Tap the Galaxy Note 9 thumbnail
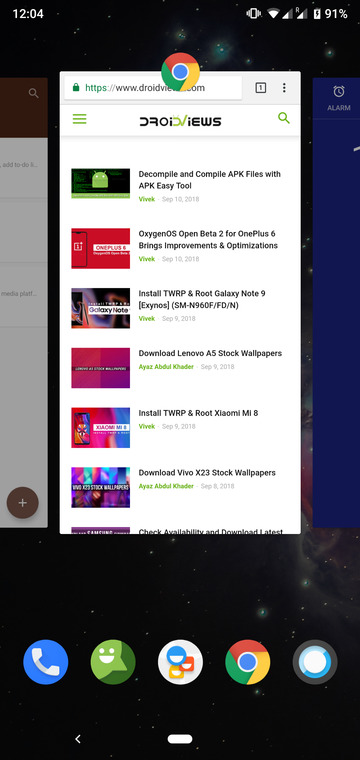This screenshot has width=360, height=760. coord(100,308)
